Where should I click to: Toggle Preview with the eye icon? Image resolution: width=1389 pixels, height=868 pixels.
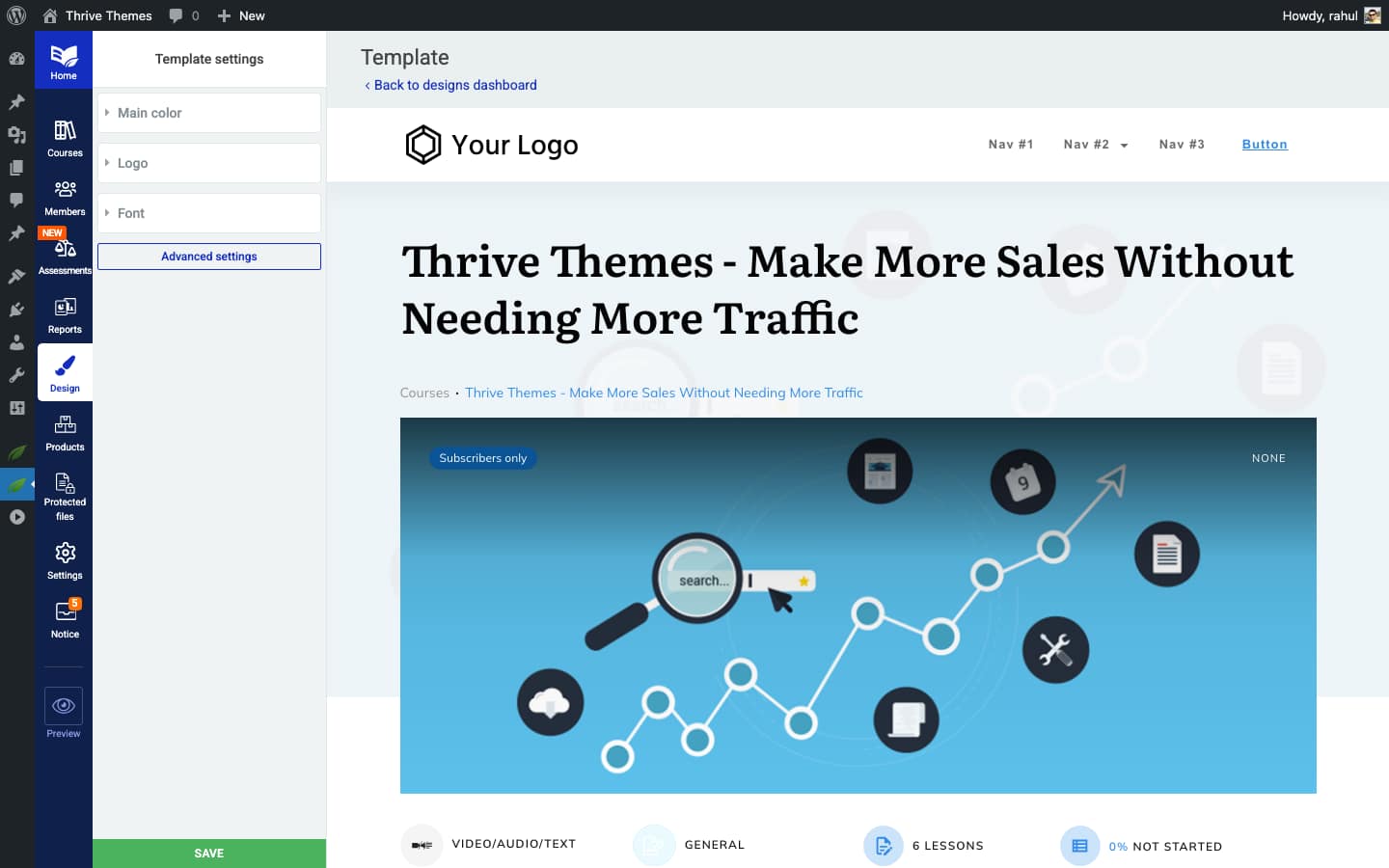[x=64, y=707]
